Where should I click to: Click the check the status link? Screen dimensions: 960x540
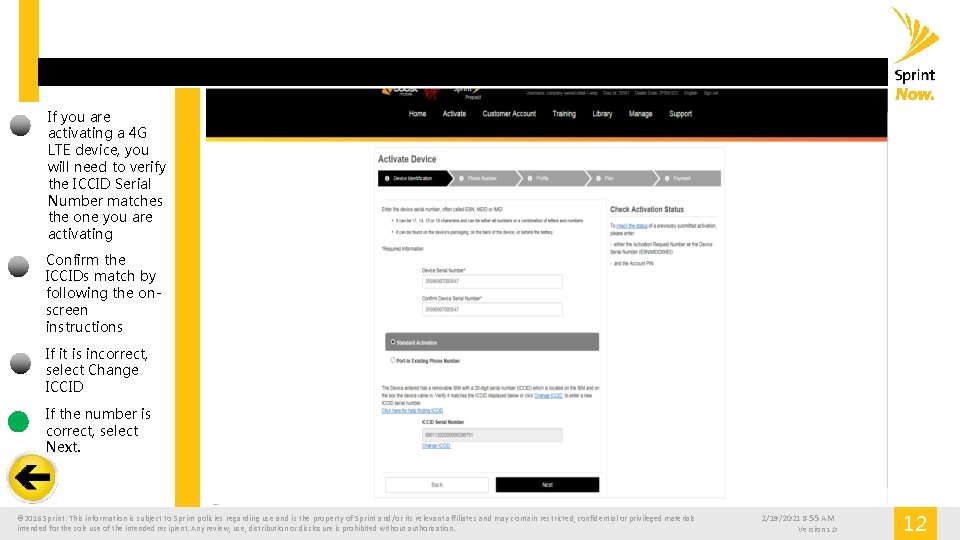(632, 226)
